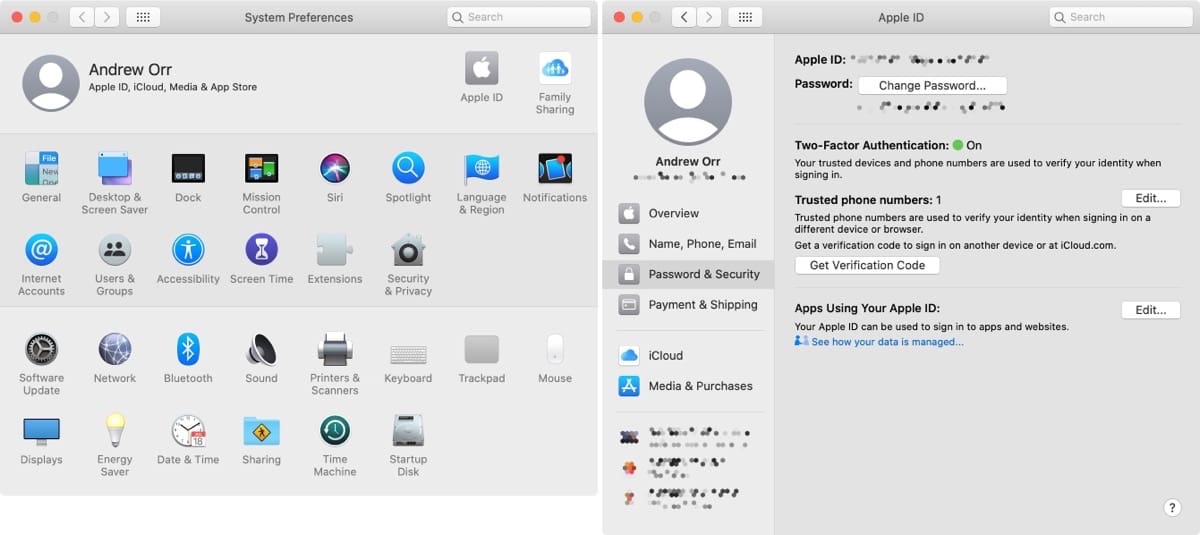Open Mission Control preferences
This screenshot has width=1200, height=535.
(261, 183)
